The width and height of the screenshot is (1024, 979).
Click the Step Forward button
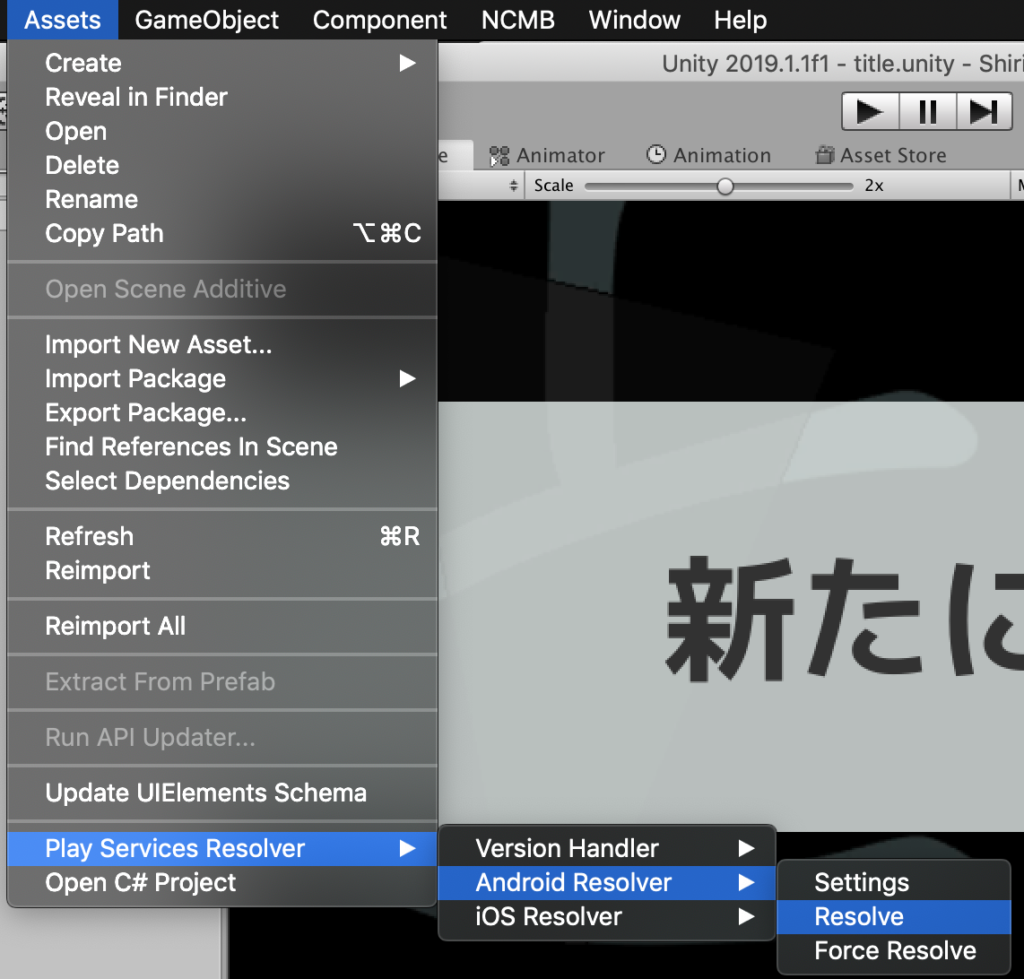(x=984, y=111)
